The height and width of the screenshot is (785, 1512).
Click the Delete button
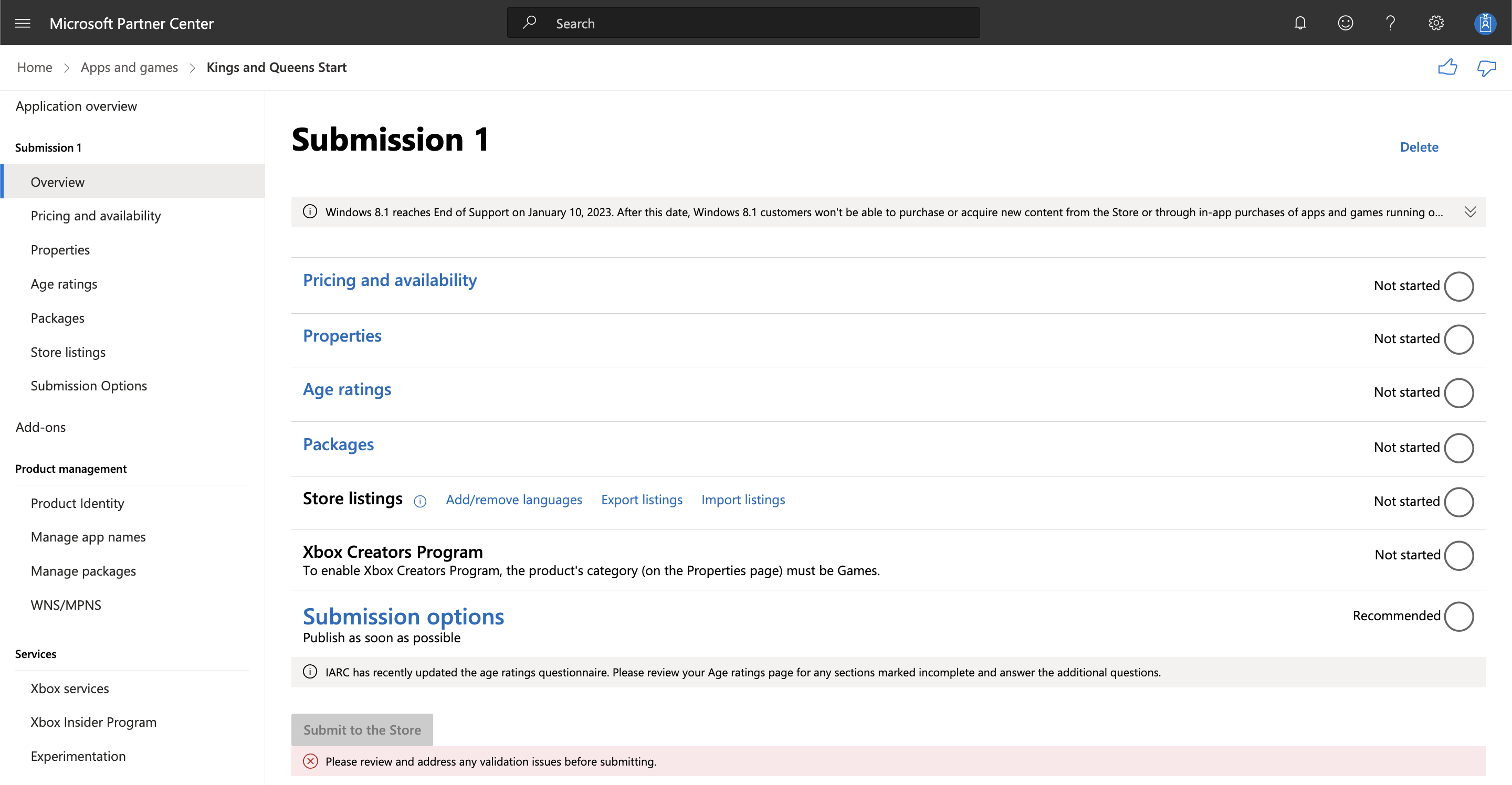coord(1419,147)
